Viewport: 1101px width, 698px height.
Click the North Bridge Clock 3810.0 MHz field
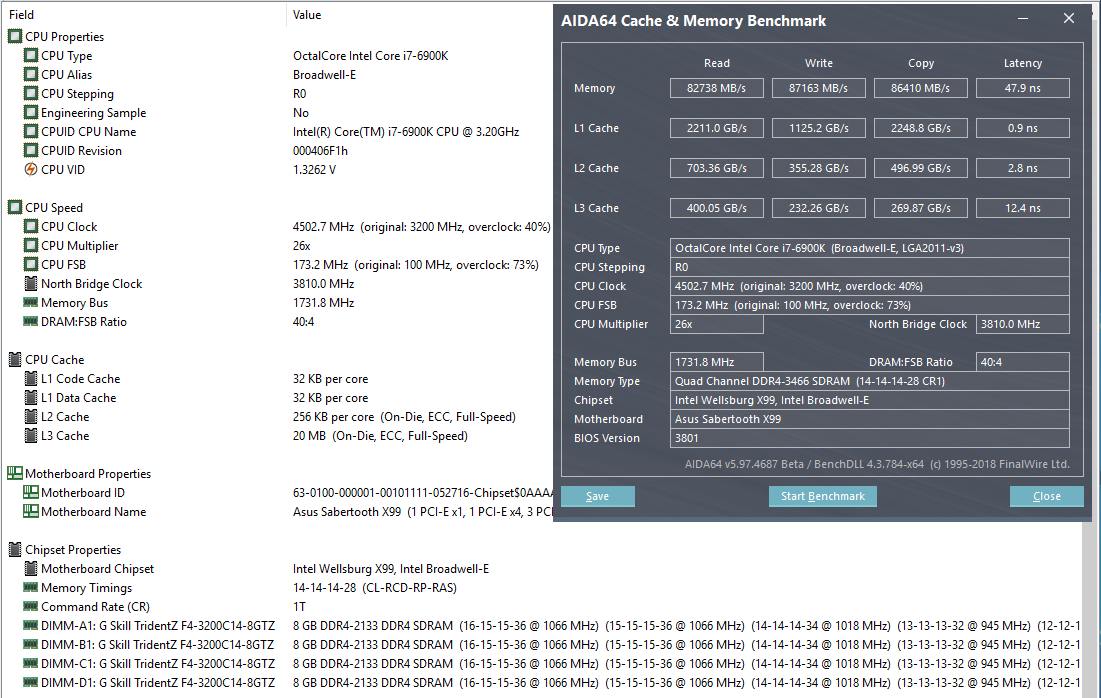(1023, 324)
